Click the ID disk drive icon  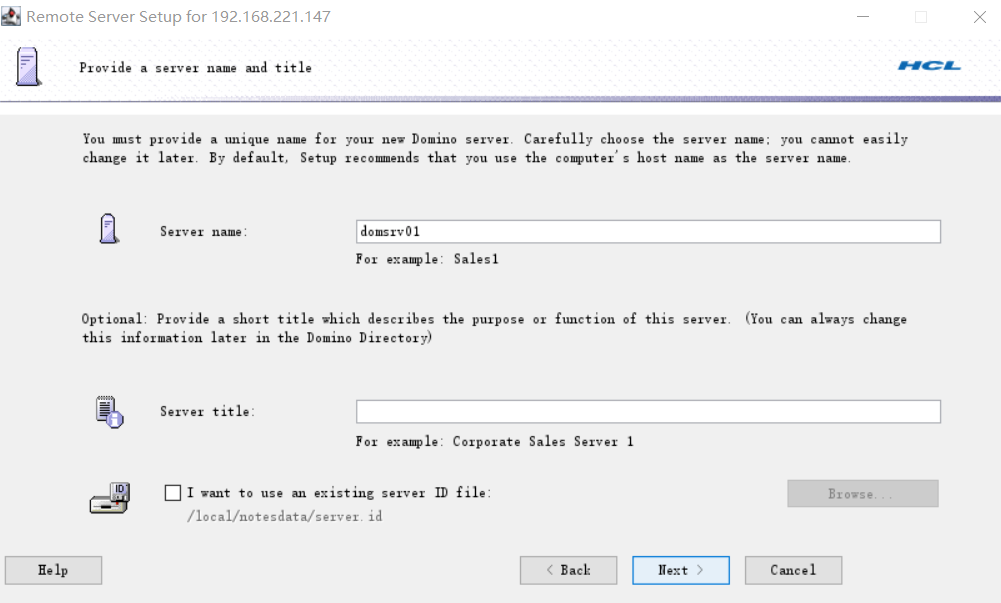pyautogui.click(x=110, y=498)
